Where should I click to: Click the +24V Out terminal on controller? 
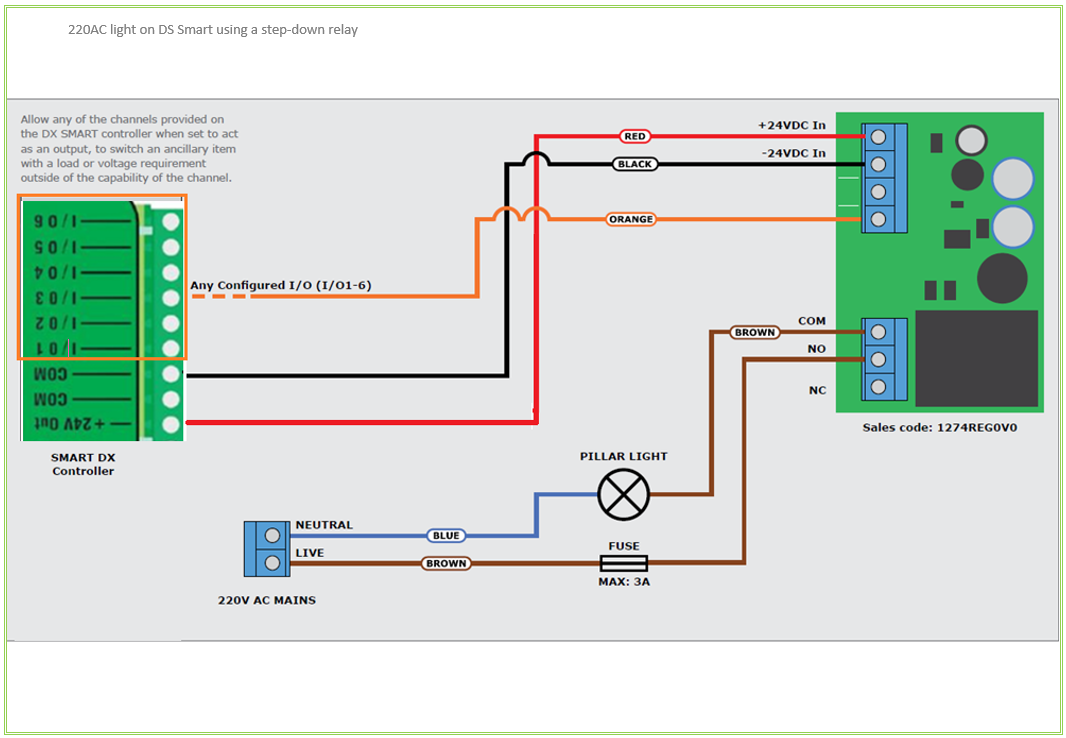[x=171, y=425]
